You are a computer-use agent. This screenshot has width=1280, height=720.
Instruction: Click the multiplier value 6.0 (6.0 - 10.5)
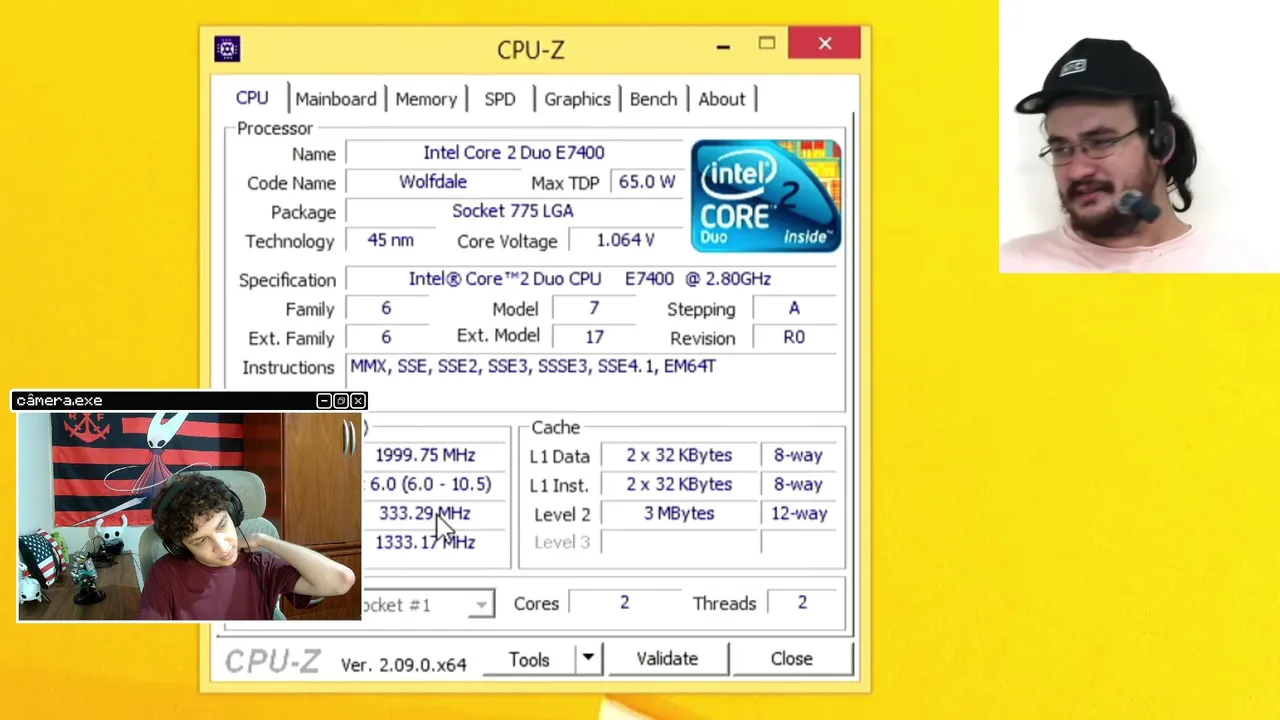(x=430, y=484)
